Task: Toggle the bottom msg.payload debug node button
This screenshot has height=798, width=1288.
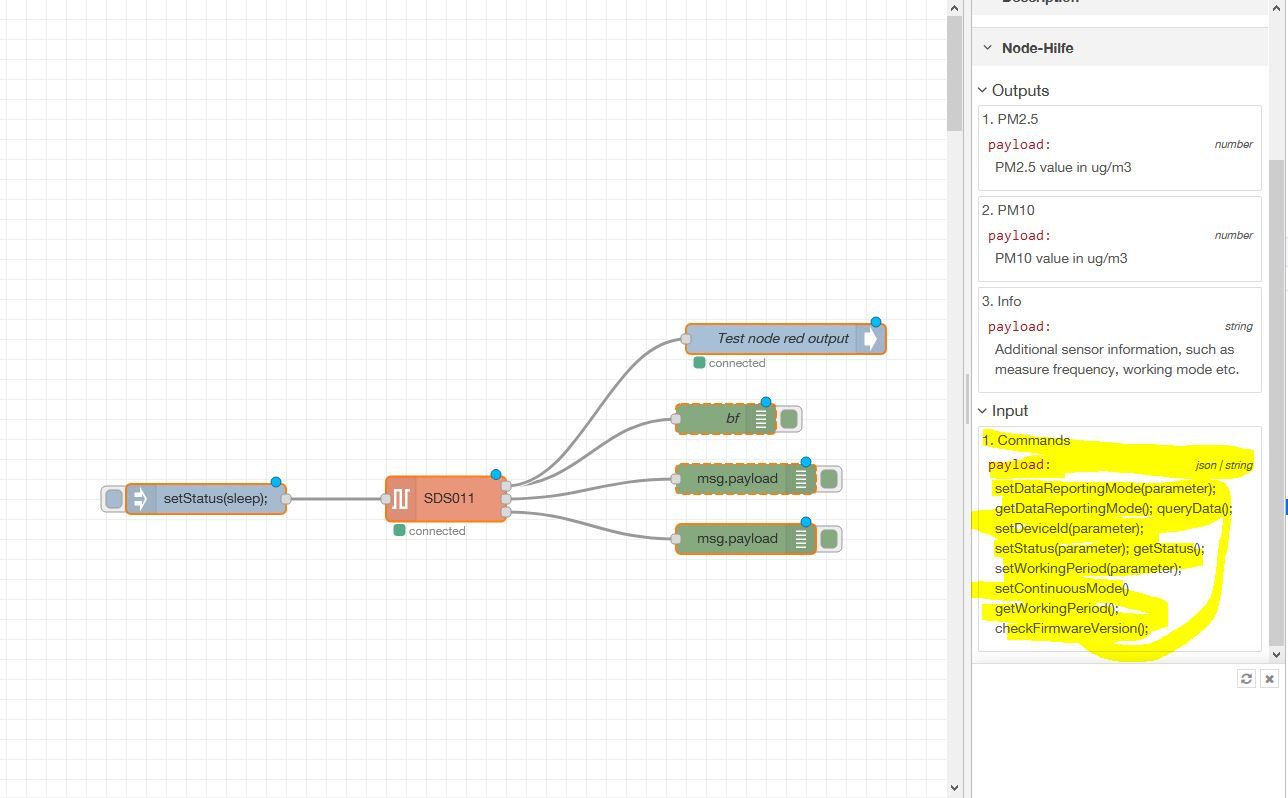Action: point(829,539)
